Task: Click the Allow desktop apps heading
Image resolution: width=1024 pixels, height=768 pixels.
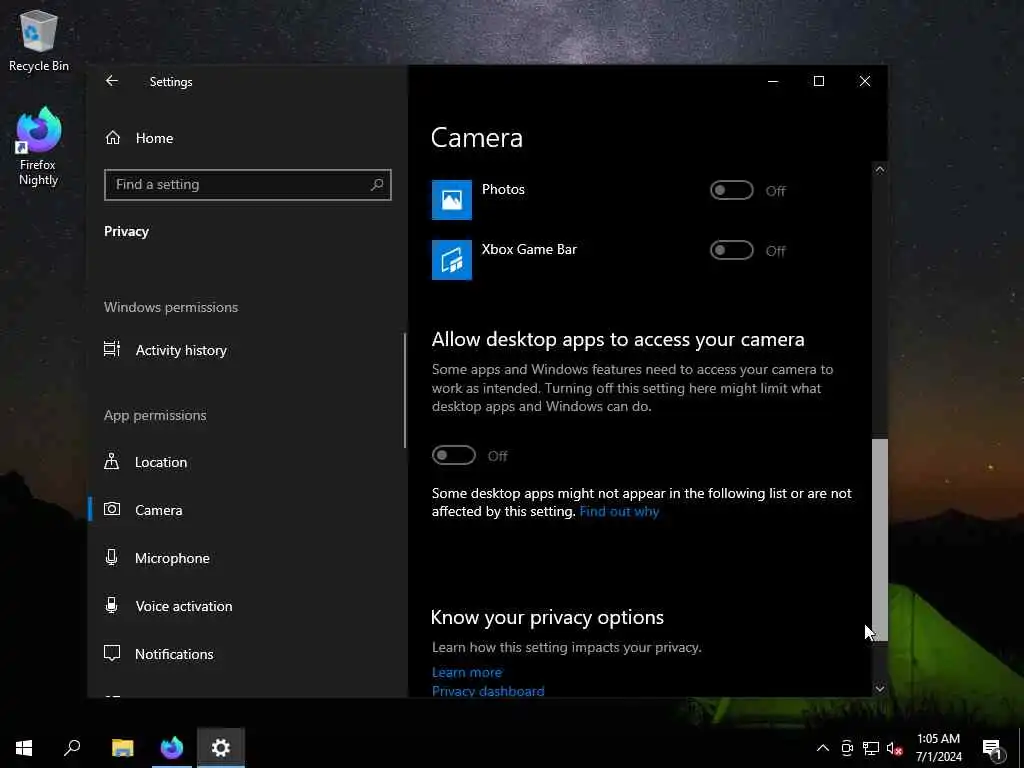Action: pos(618,340)
